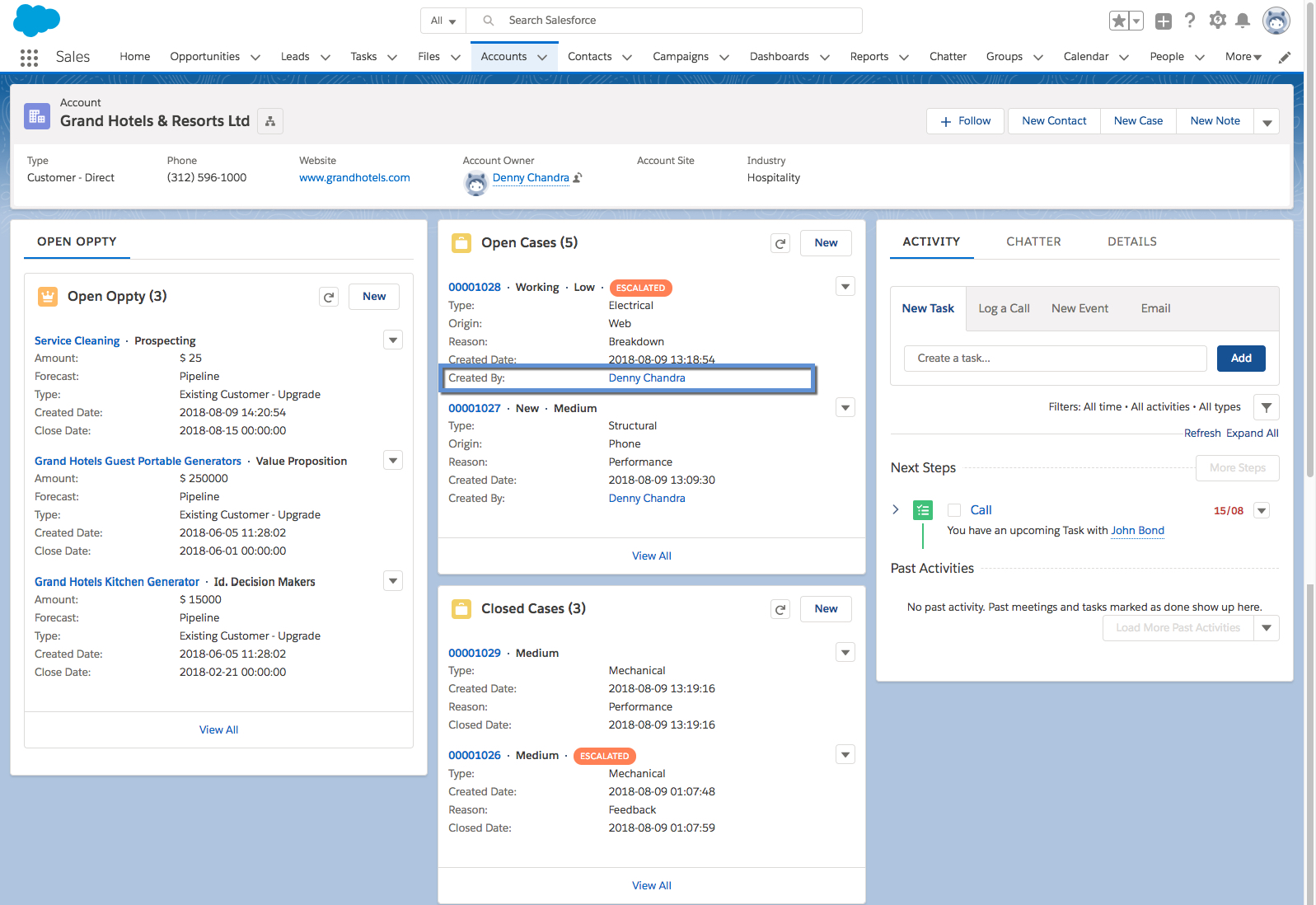The image size is (1316, 905).
Task: Click the Create a task input field
Action: [1055, 359]
